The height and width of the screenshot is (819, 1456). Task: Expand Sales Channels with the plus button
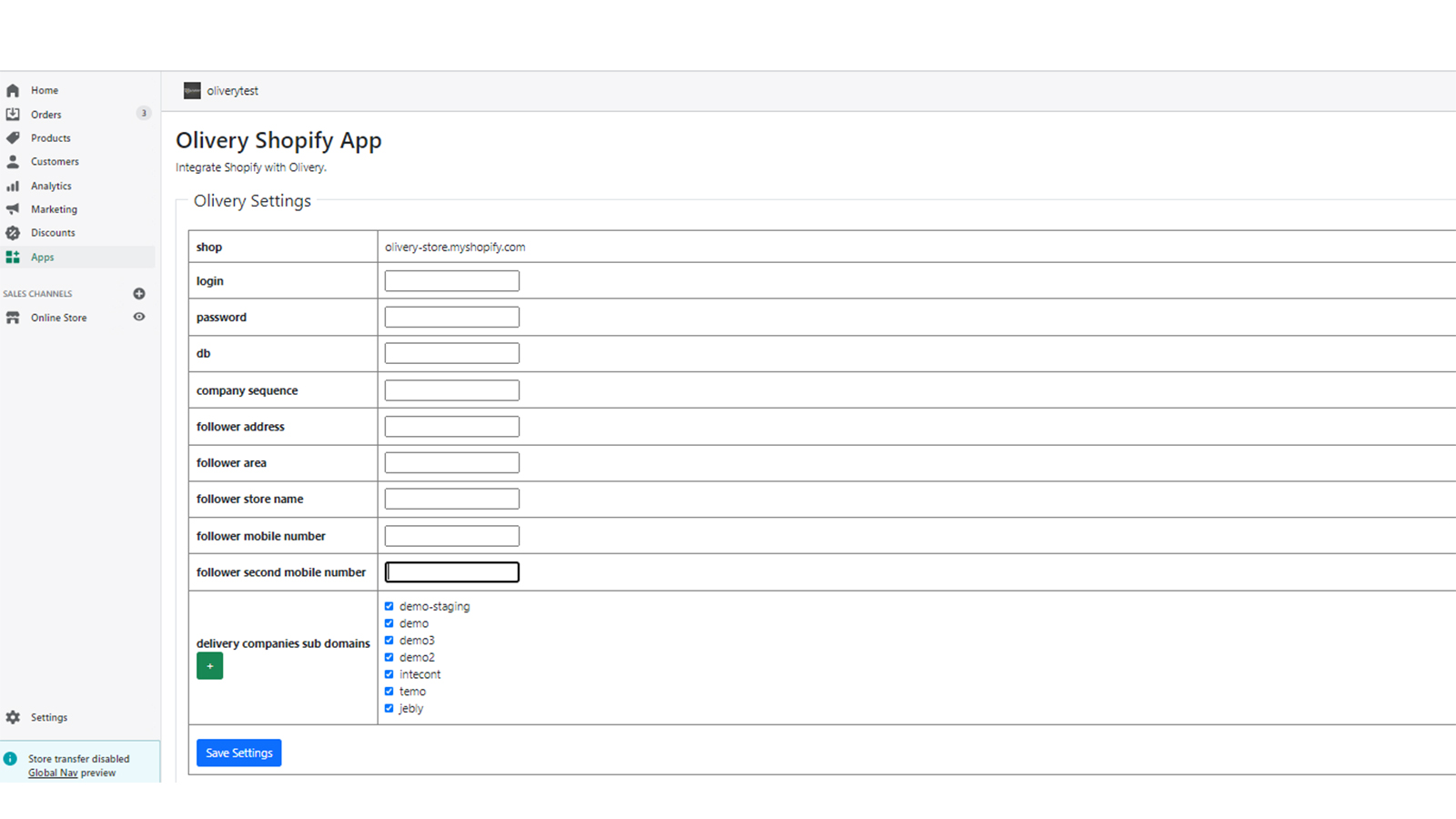click(x=139, y=293)
